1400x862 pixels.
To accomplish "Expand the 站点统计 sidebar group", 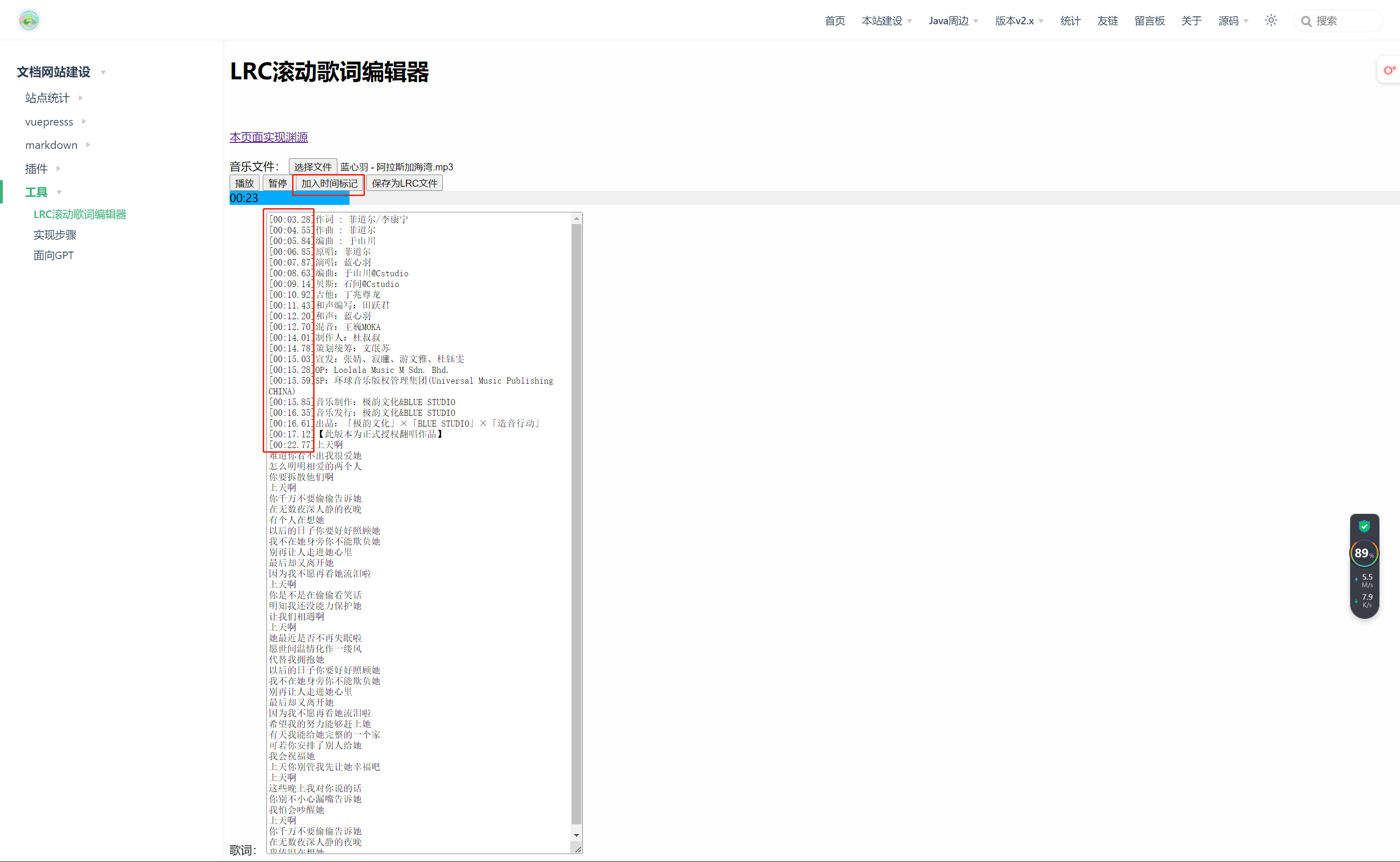I will 47,98.
